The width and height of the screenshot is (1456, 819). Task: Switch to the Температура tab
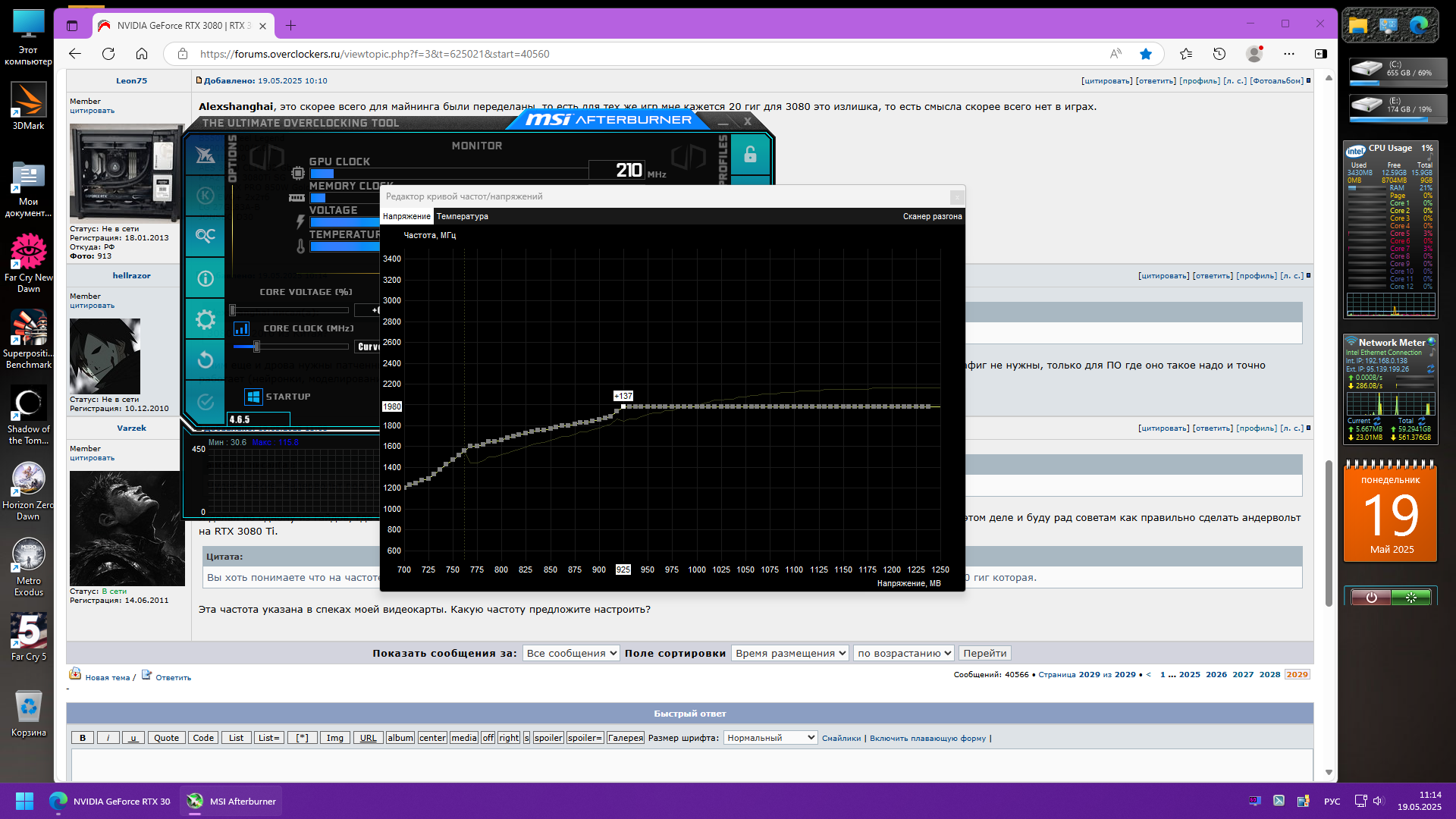pos(462,217)
